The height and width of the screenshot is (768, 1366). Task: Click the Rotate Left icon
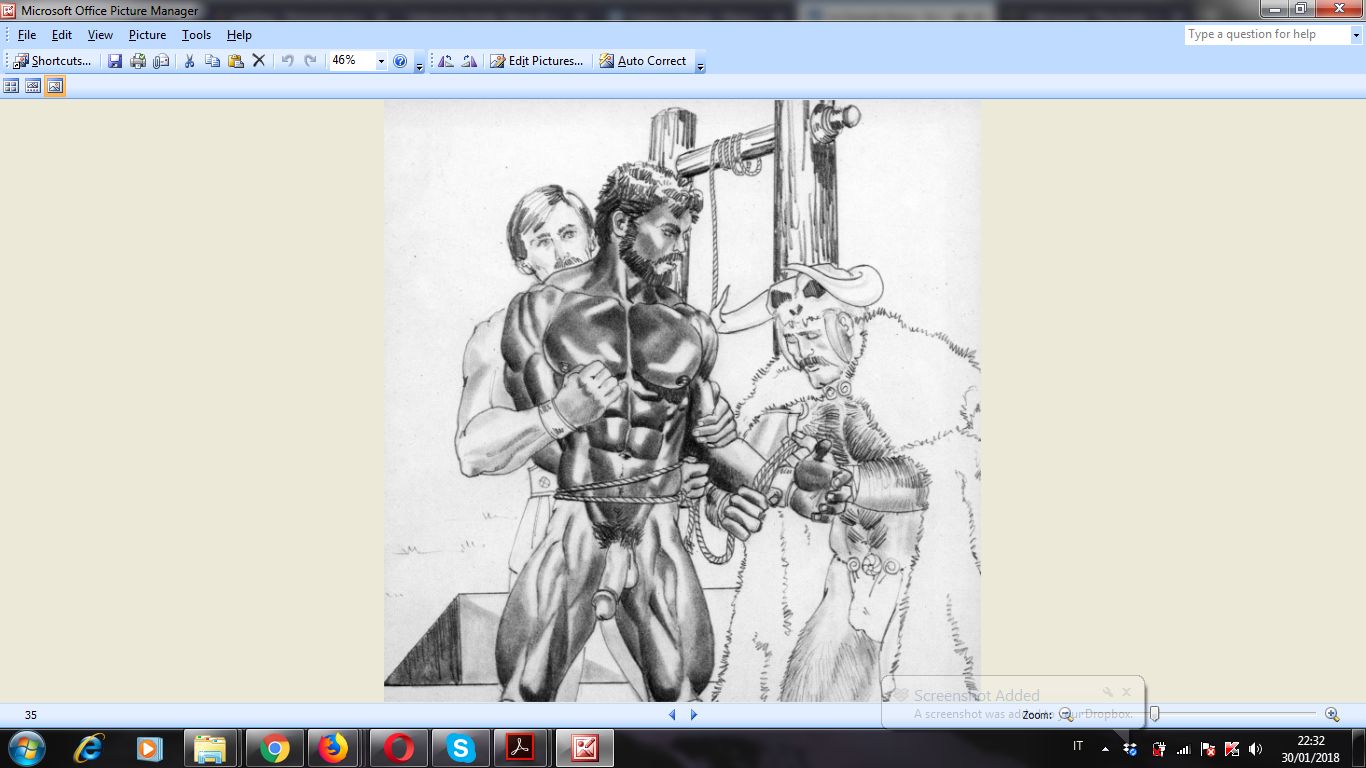[446, 61]
